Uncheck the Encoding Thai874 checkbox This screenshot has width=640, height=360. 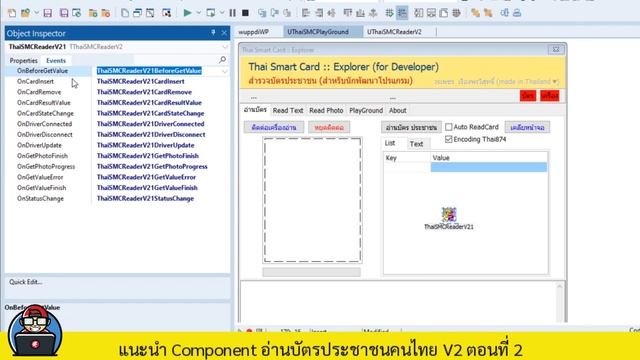pos(449,139)
